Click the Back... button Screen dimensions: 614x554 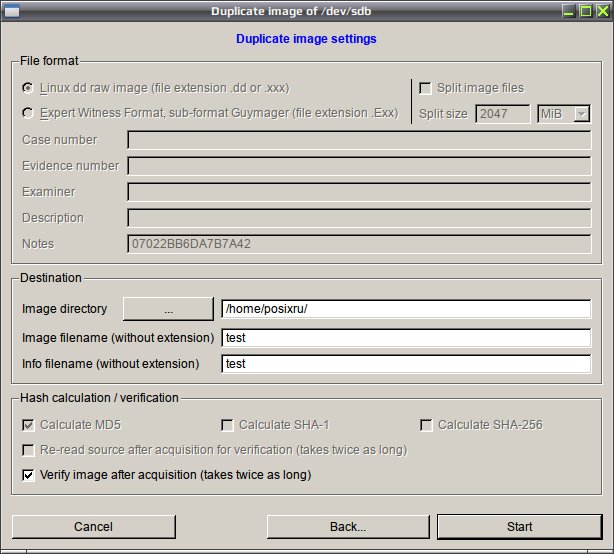click(x=348, y=527)
